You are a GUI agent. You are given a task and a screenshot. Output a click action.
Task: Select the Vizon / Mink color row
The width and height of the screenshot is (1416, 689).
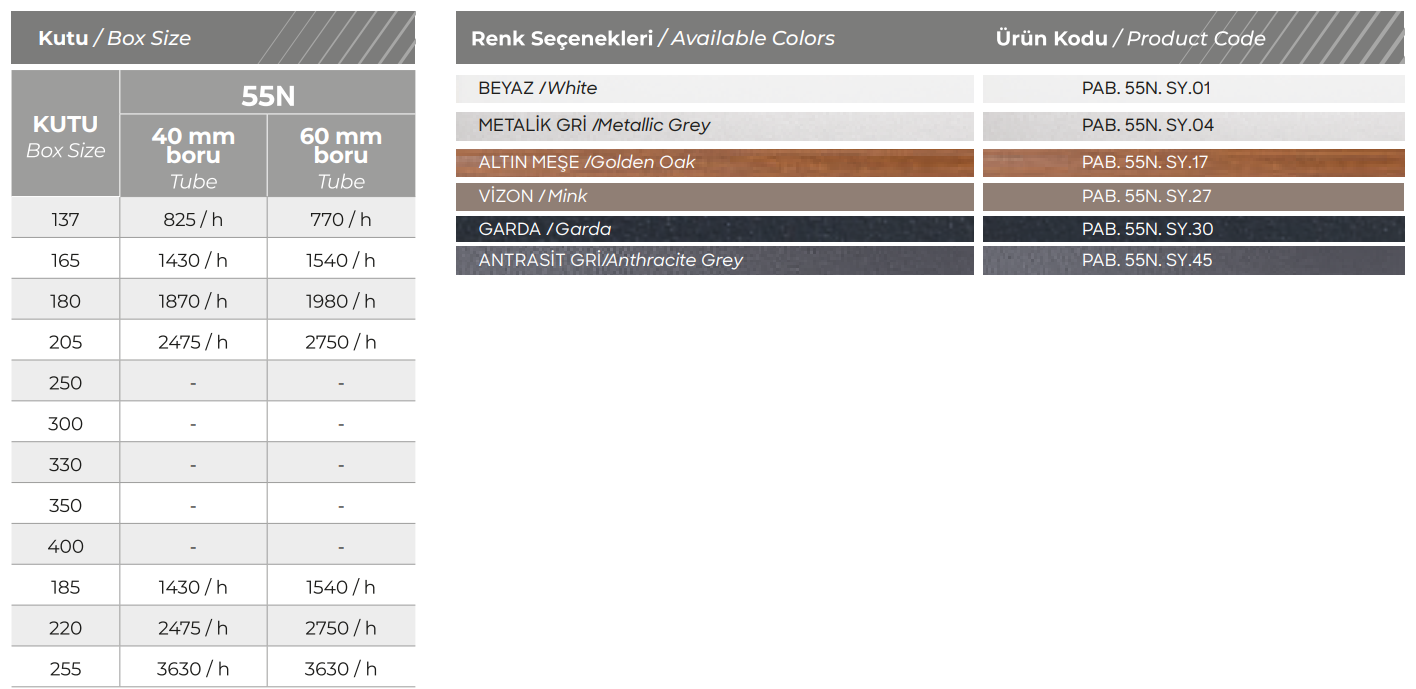(714, 196)
